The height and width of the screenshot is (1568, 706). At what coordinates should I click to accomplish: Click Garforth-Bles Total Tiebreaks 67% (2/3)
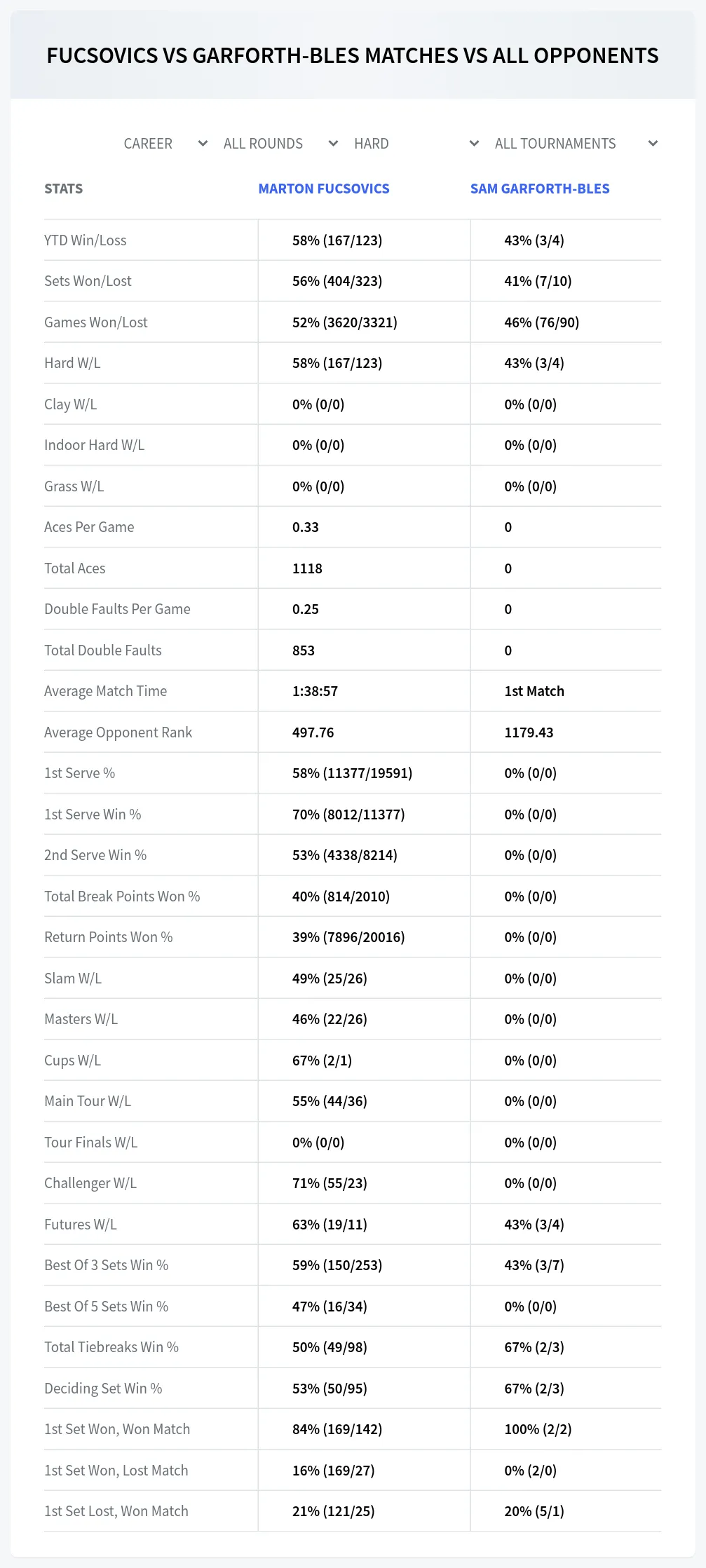(x=534, y=1347)
